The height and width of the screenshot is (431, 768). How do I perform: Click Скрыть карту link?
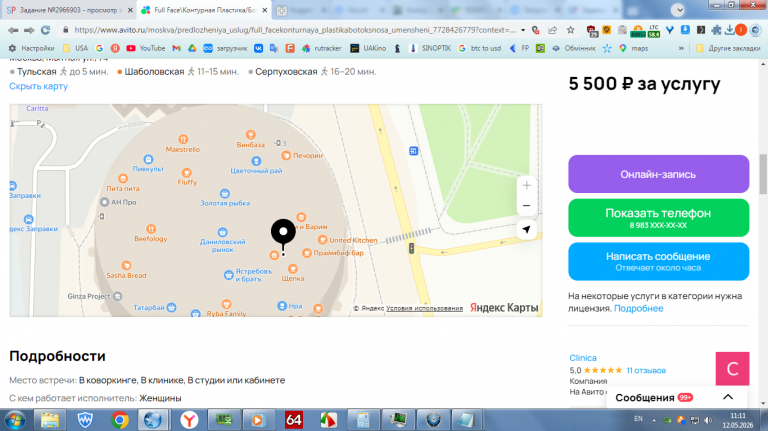click(38, 86)
